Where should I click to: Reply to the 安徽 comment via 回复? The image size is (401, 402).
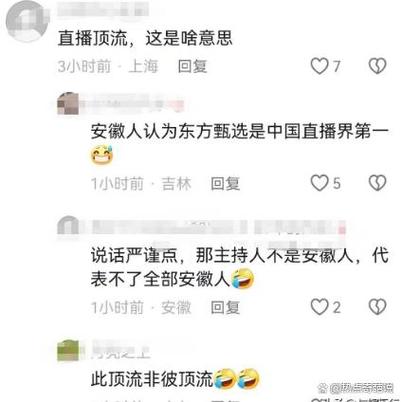pyautogui.click(x=225, y=307)
